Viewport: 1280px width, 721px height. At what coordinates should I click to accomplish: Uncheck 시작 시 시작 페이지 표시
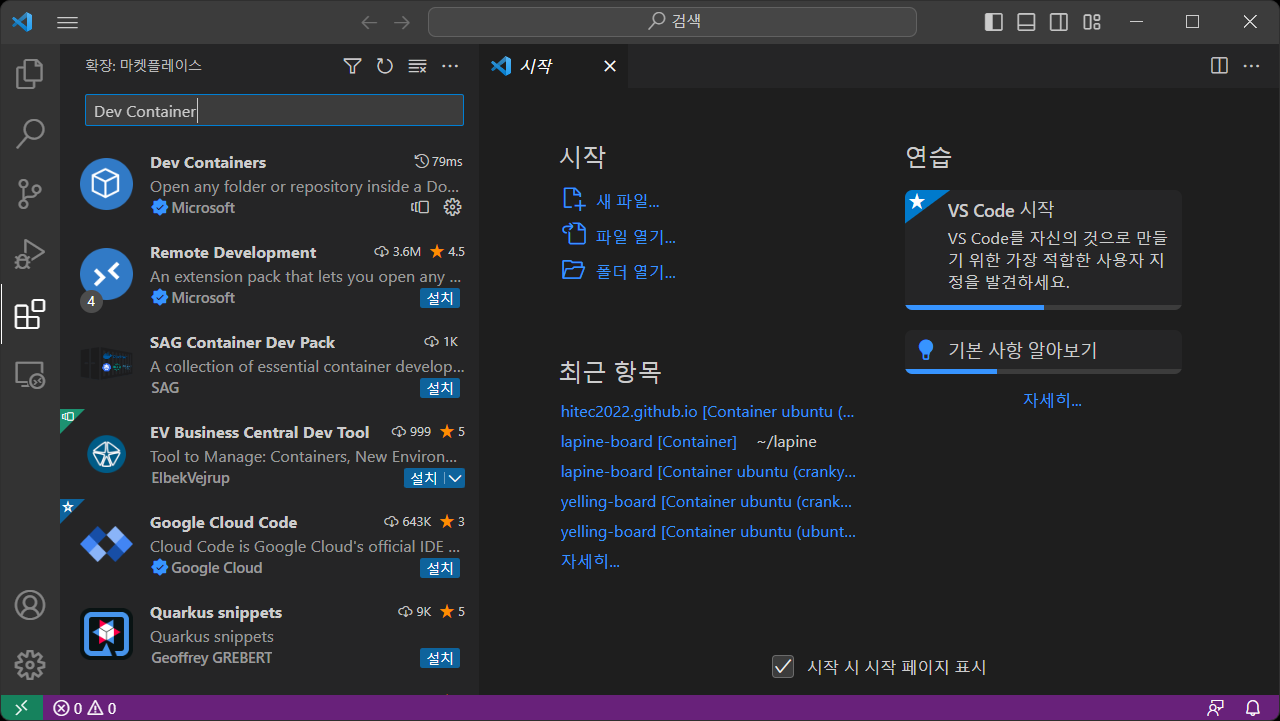(x=783, y=666)
